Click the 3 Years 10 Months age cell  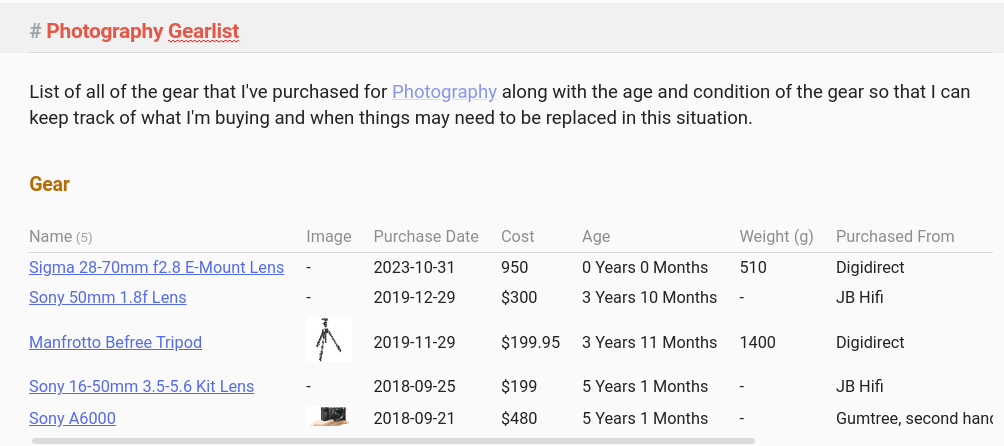coord(649,298)
